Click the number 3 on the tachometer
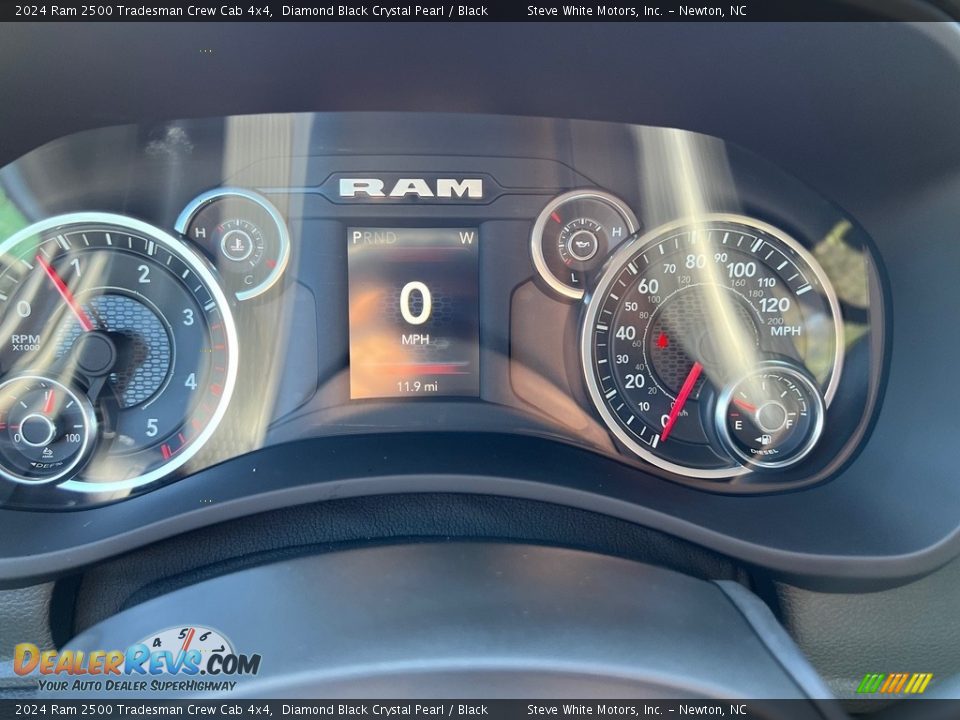This screenshot has height=720, width=960. (x=188, y=317)
